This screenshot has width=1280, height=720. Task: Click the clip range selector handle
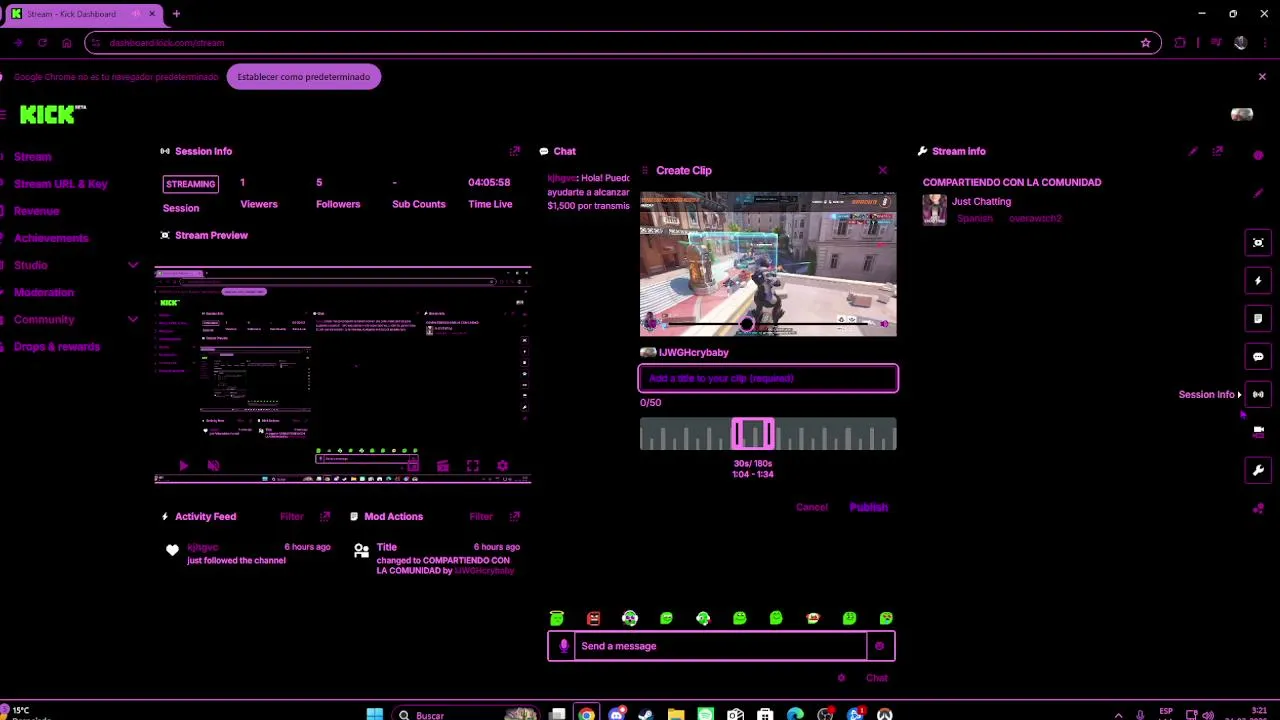coord(752,434)
